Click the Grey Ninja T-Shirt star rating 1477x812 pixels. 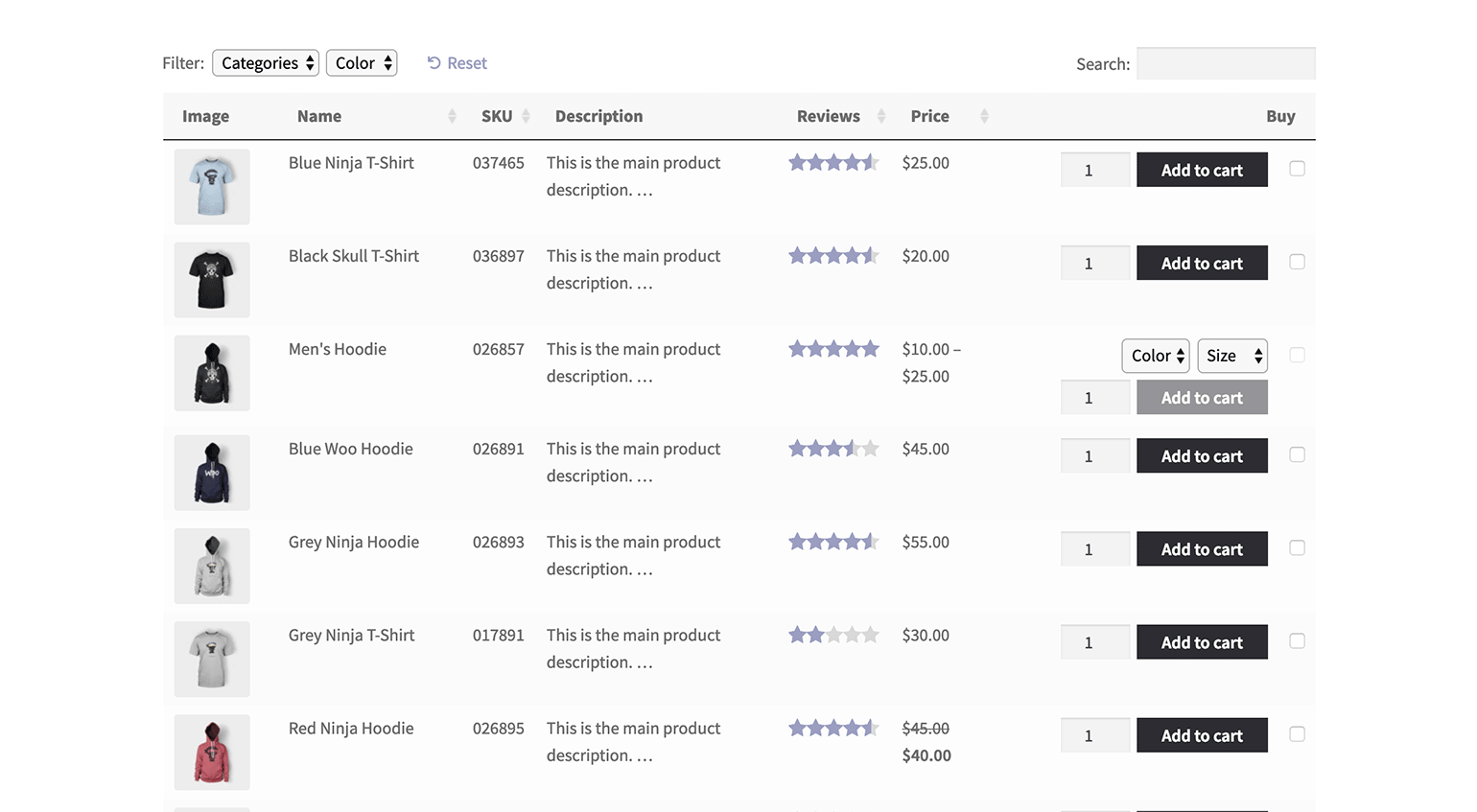click(832, 635)
